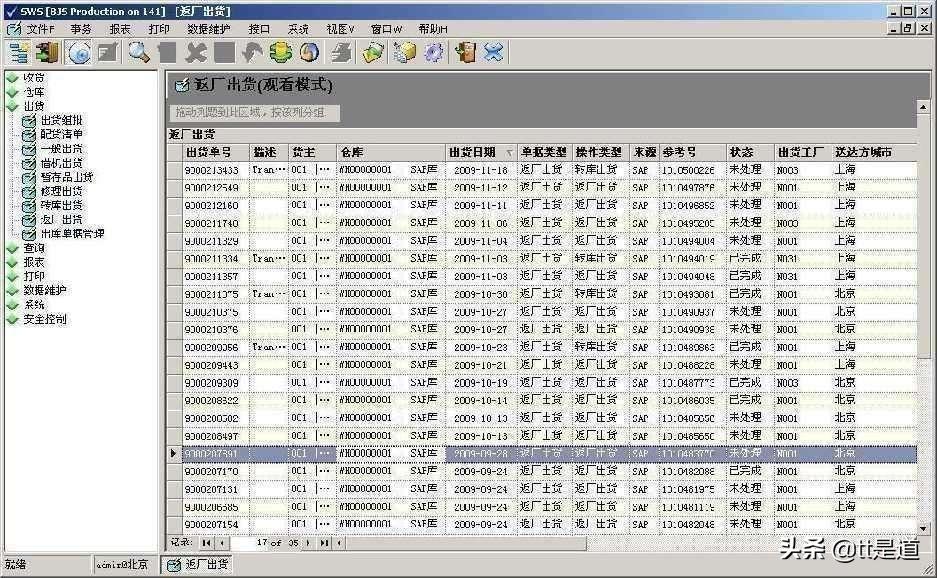Viewport: 937px width, 578px height.
Task: Go to the next record button
Action: (308, 543)
